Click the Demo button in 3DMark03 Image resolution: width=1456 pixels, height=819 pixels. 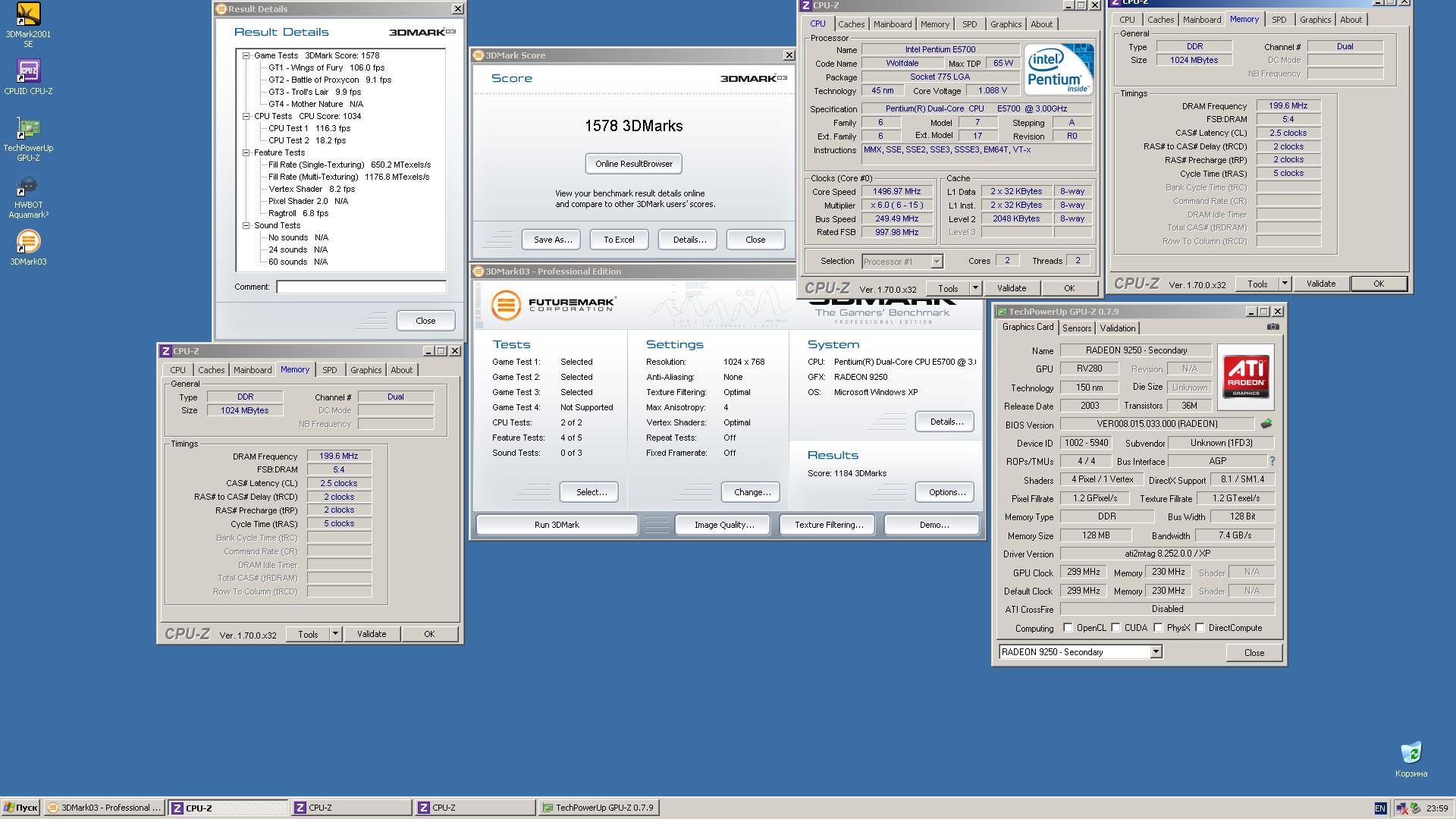[x=934, y=525]
